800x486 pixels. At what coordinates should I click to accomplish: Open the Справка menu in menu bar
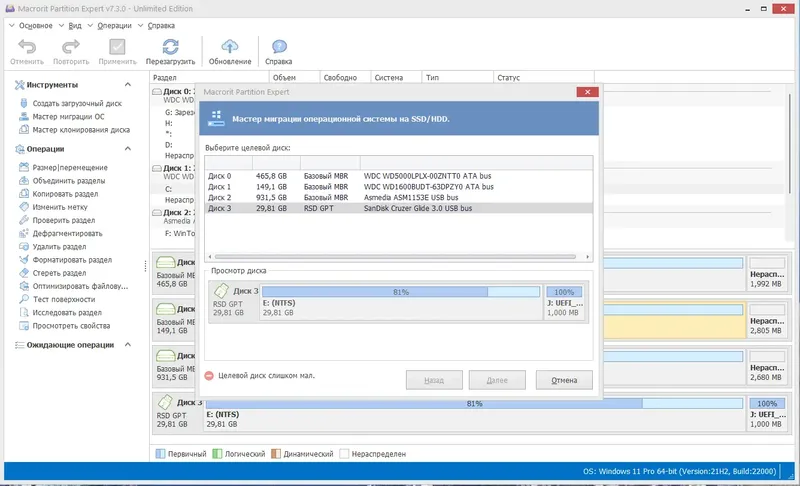(x=161, y=25)
